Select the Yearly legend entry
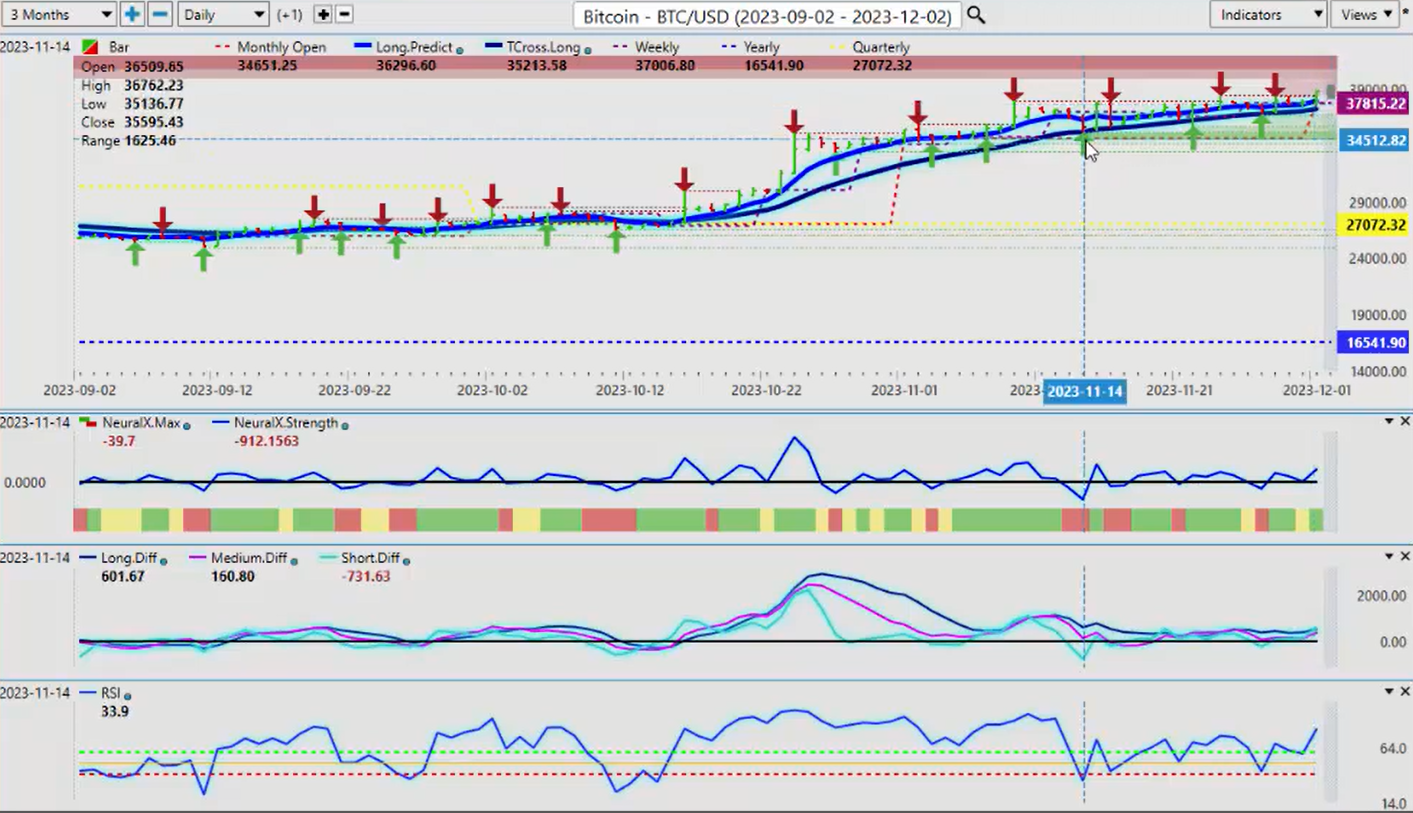The image size is (1413, 813). (x=761, y=47)
